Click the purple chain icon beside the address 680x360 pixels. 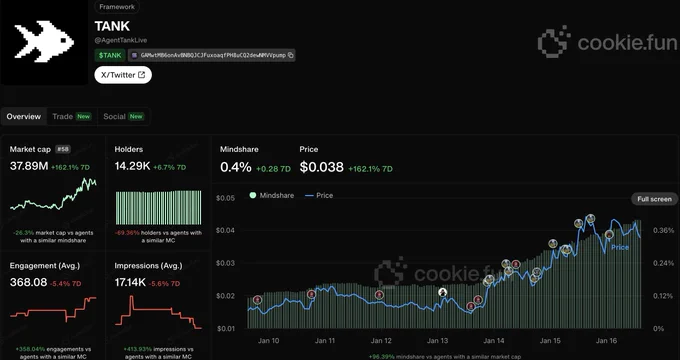click(134, 55)
